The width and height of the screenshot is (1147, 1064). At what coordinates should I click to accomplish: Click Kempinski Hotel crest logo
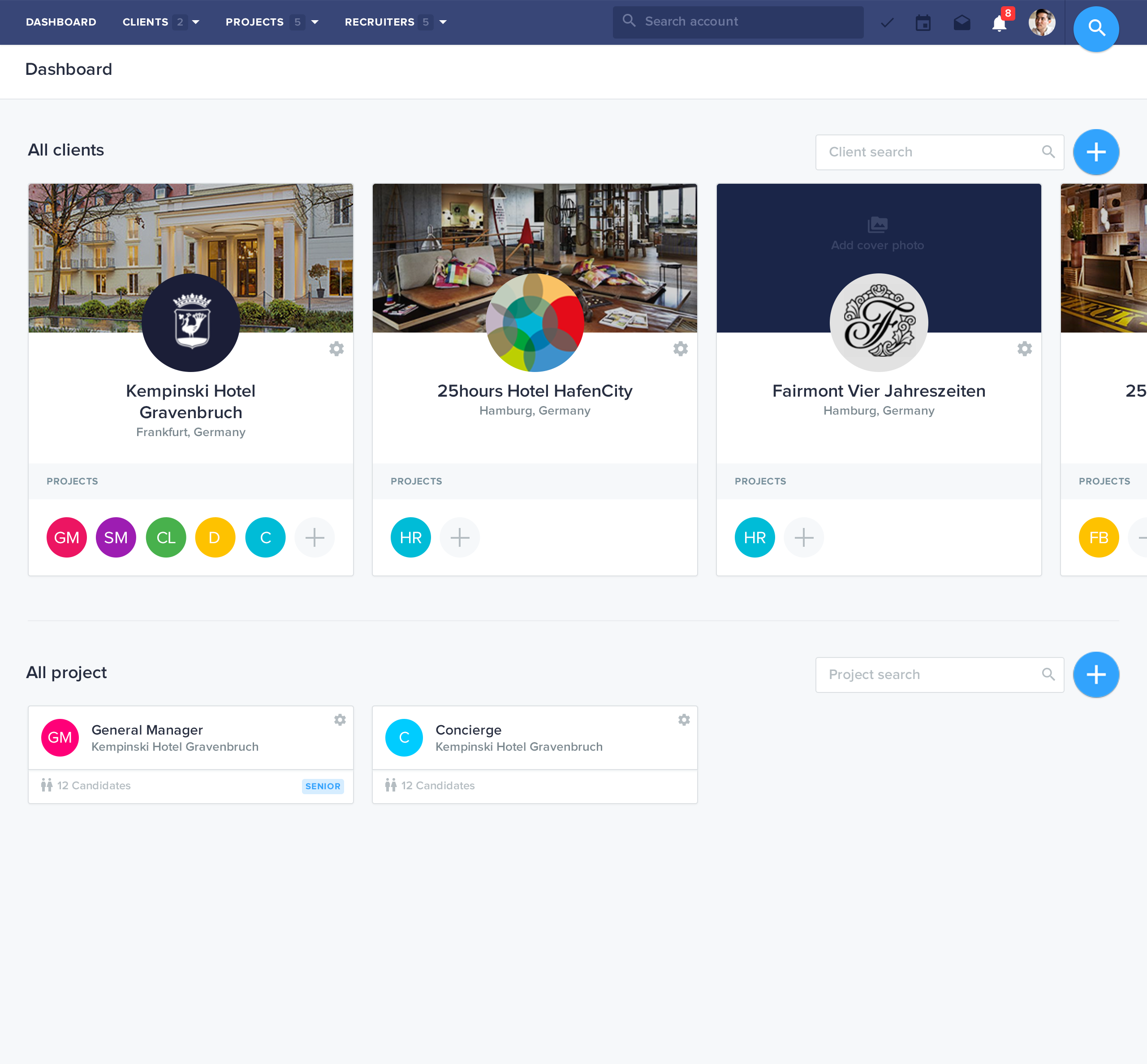191,322
